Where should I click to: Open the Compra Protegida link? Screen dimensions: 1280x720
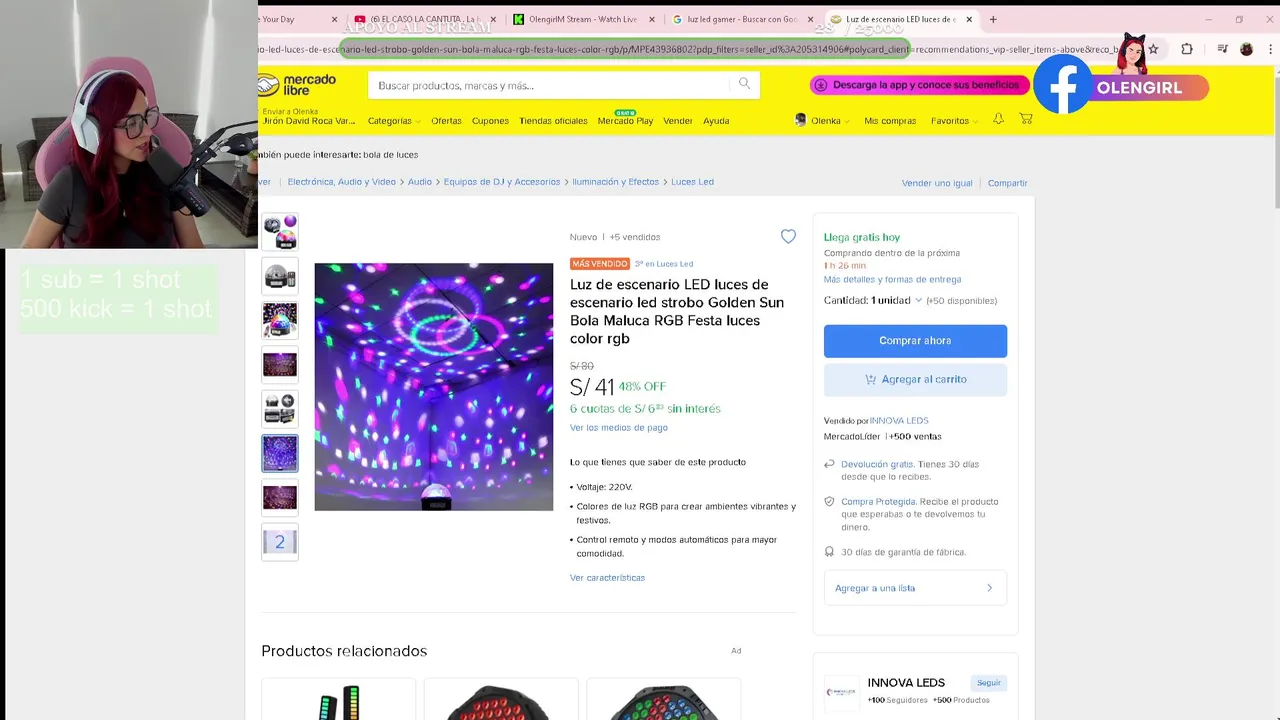click(x=878, y=501)
